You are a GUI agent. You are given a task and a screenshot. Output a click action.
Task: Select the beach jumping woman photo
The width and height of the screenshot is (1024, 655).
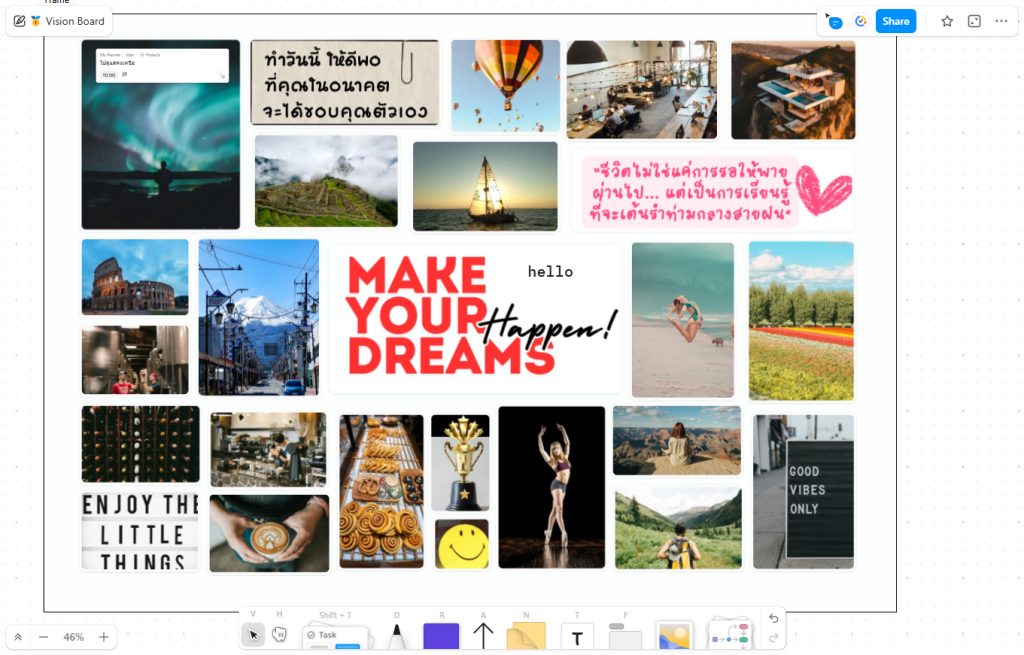click(682, 320)
